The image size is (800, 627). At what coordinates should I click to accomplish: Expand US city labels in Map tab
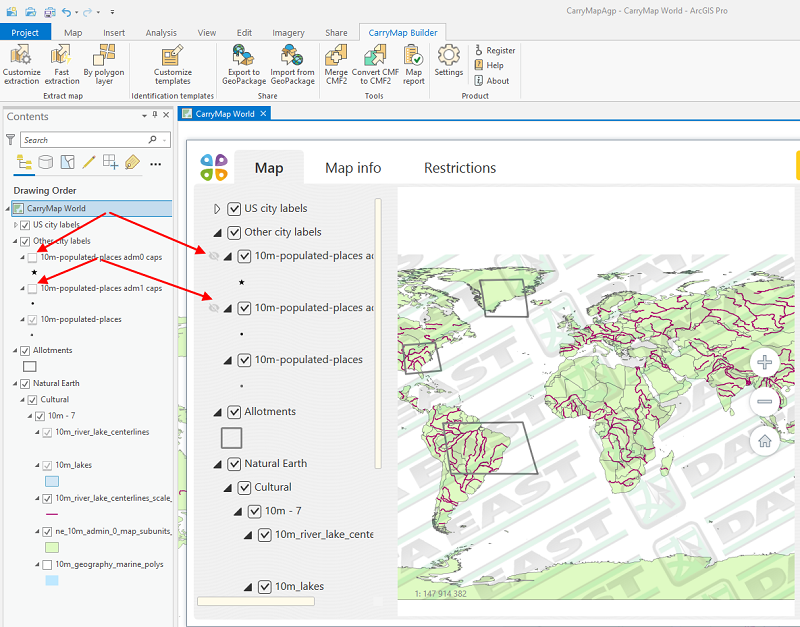coord(217,209)
